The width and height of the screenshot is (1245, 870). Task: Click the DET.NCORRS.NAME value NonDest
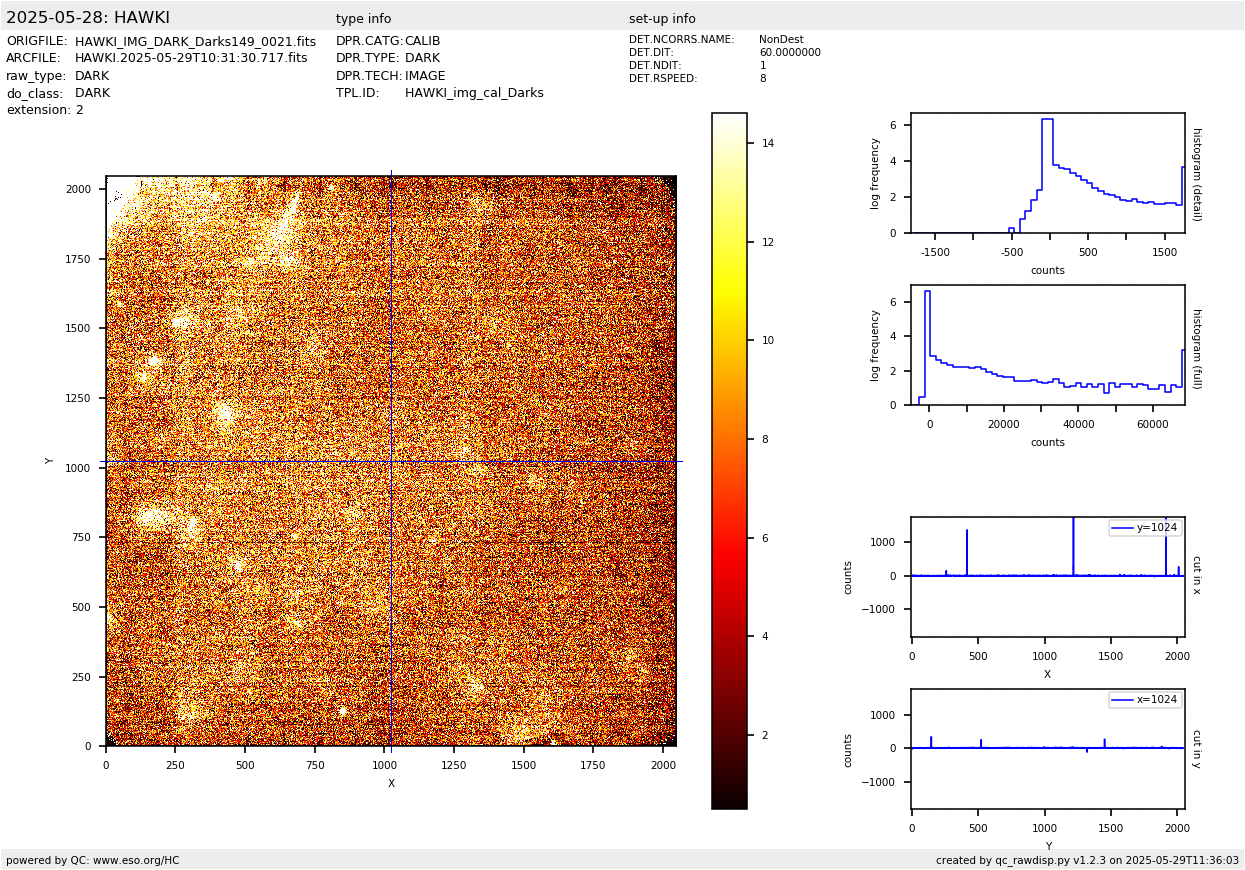point(780,40)
